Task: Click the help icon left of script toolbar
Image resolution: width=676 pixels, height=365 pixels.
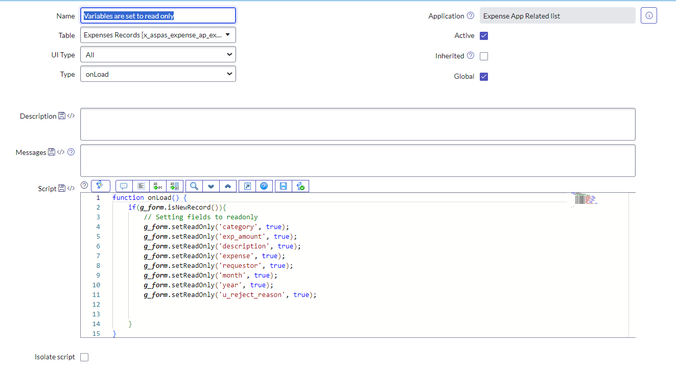Action: point(84,185)
